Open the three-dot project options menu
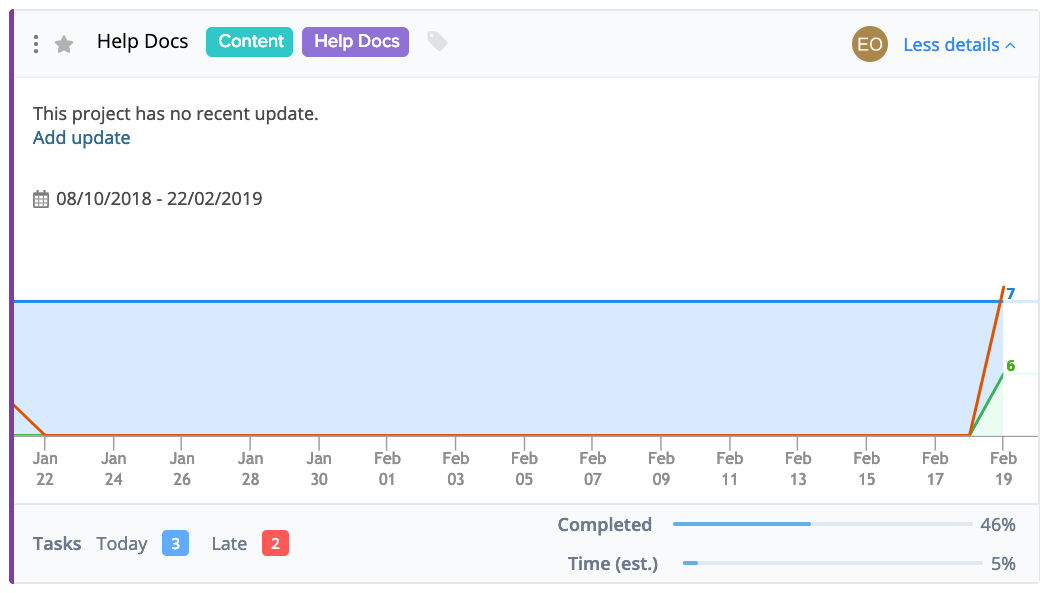Image resolution: width=1048 pixels, height=593 pixels. point(36,44)
